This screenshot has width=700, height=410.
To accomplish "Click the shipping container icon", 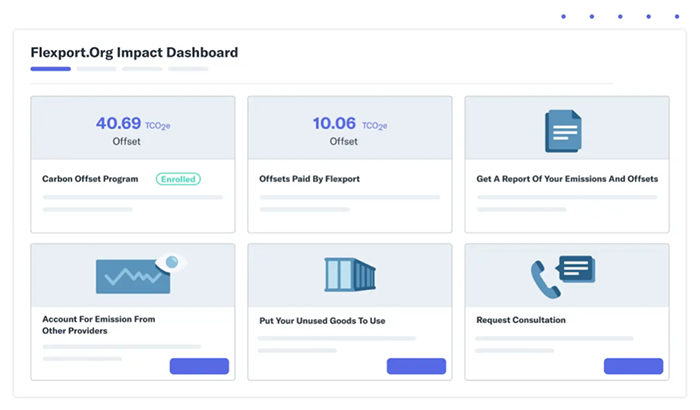I will click(350, 275).
